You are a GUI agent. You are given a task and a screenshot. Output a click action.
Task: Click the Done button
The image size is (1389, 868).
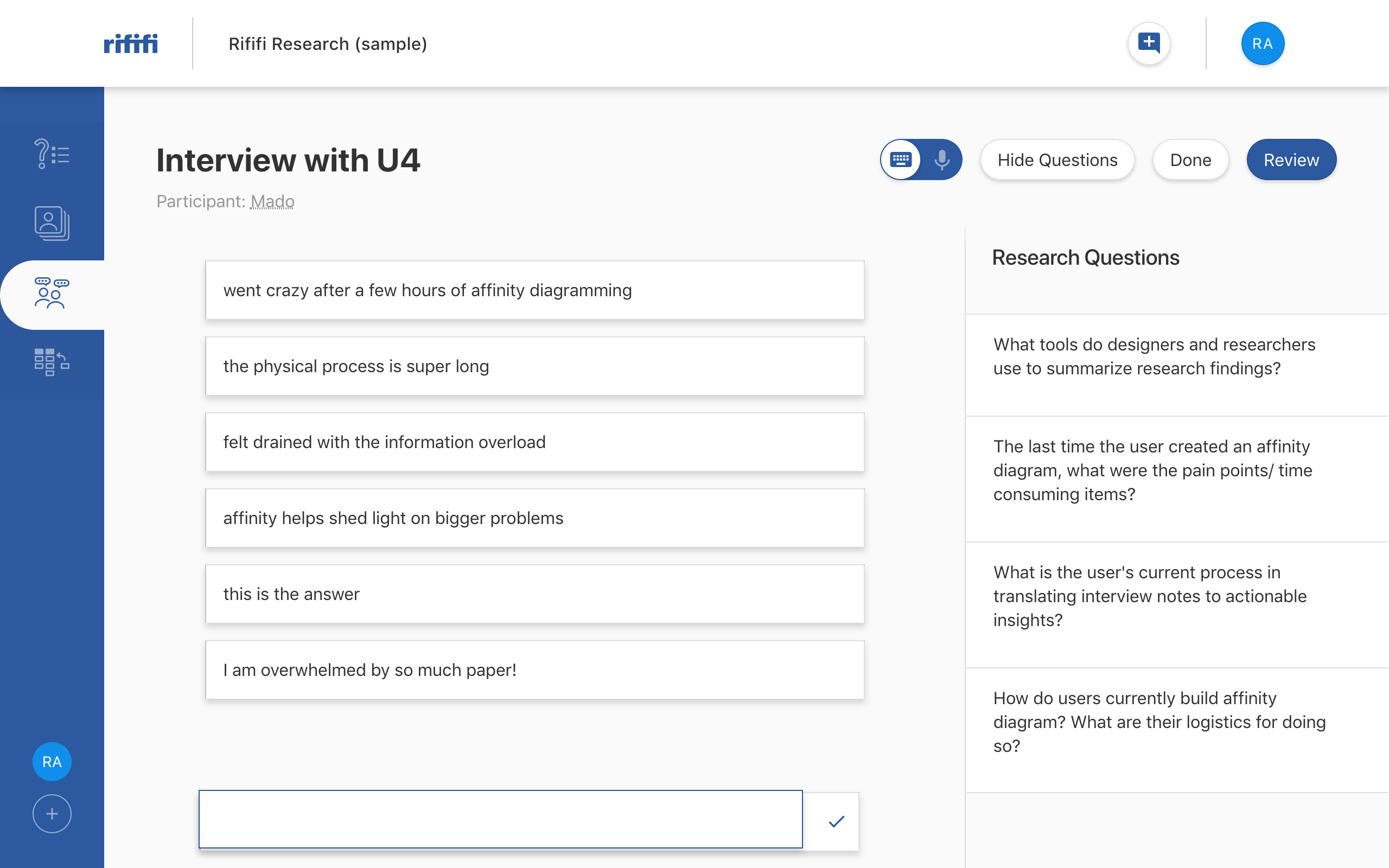[x=1190, y=159]
